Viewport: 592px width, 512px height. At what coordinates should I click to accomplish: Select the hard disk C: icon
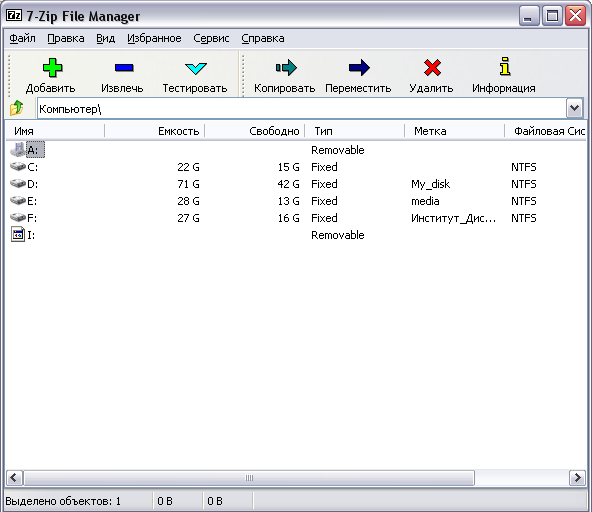point(18,166)
